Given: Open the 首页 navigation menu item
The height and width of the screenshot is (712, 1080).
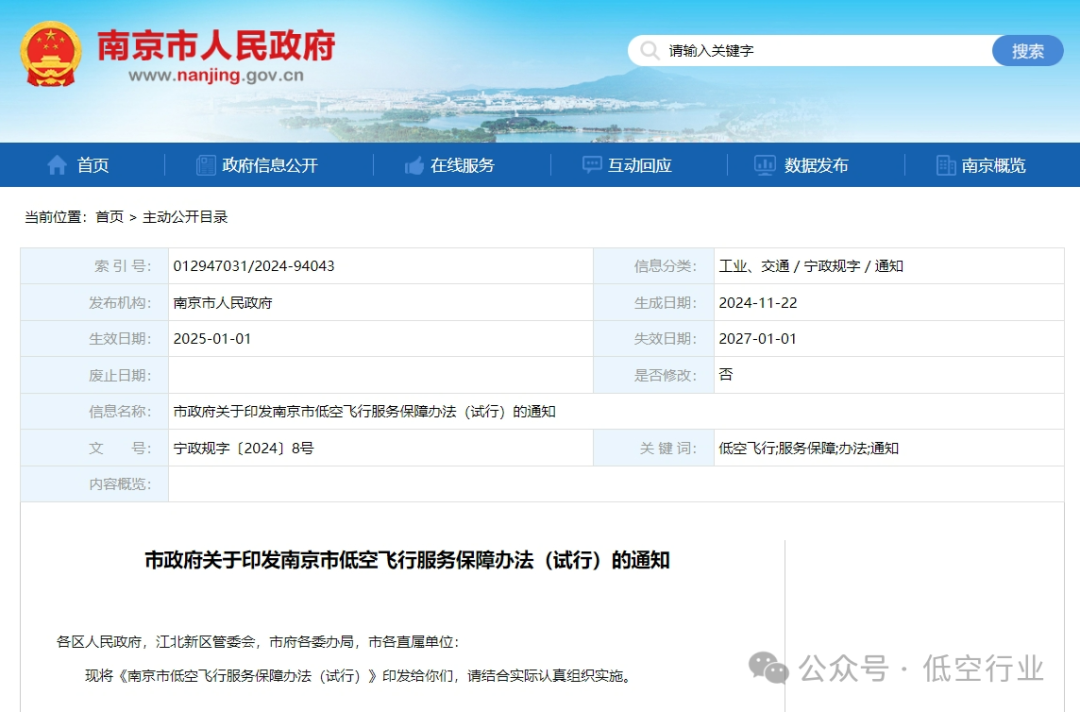Looking at the screenshot, I should click(92, 165).
